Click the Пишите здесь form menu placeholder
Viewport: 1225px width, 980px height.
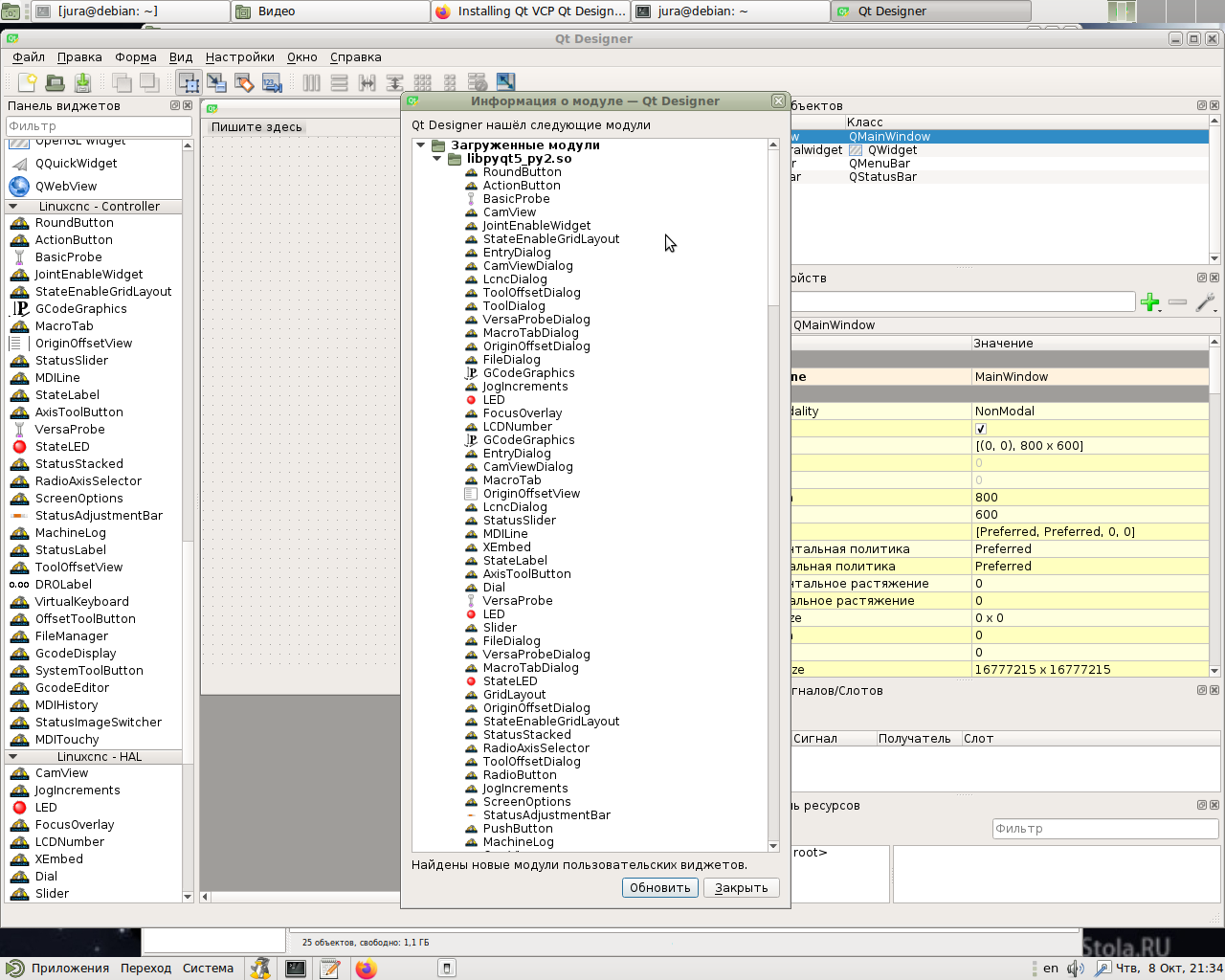(256, 127)
